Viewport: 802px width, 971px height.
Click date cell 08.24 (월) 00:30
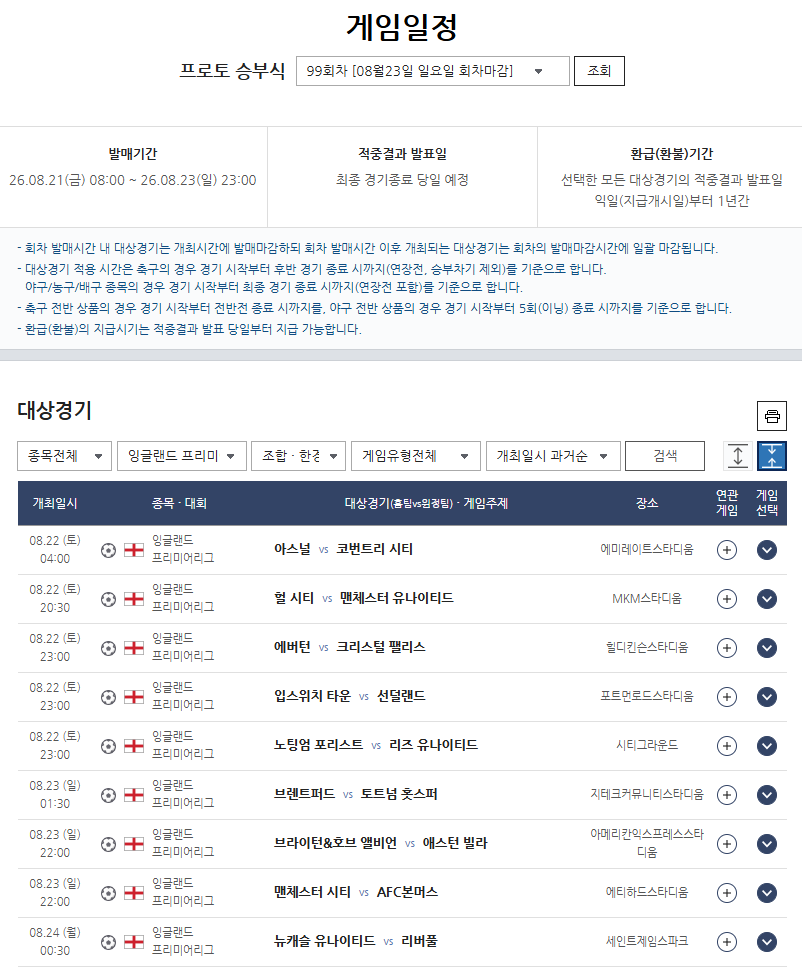(55, 941)
